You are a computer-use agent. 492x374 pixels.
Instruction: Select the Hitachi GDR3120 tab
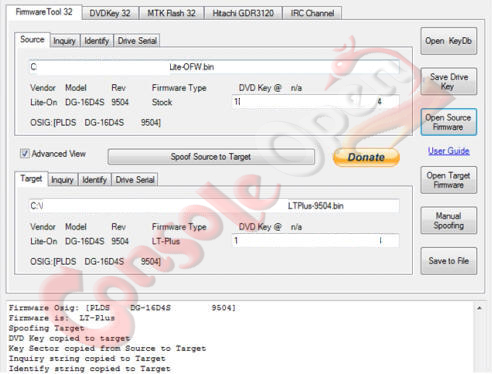(x=243, y=13)
